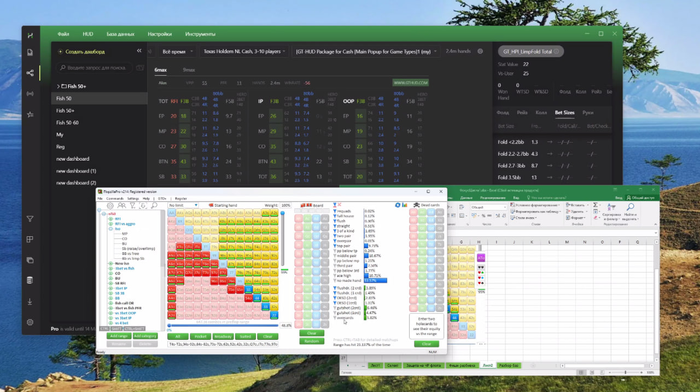Viewport: 700px width, 392px height.
Task: Click the Find & Select magnifier in Excel ribbon
Action: coord(630,207)
